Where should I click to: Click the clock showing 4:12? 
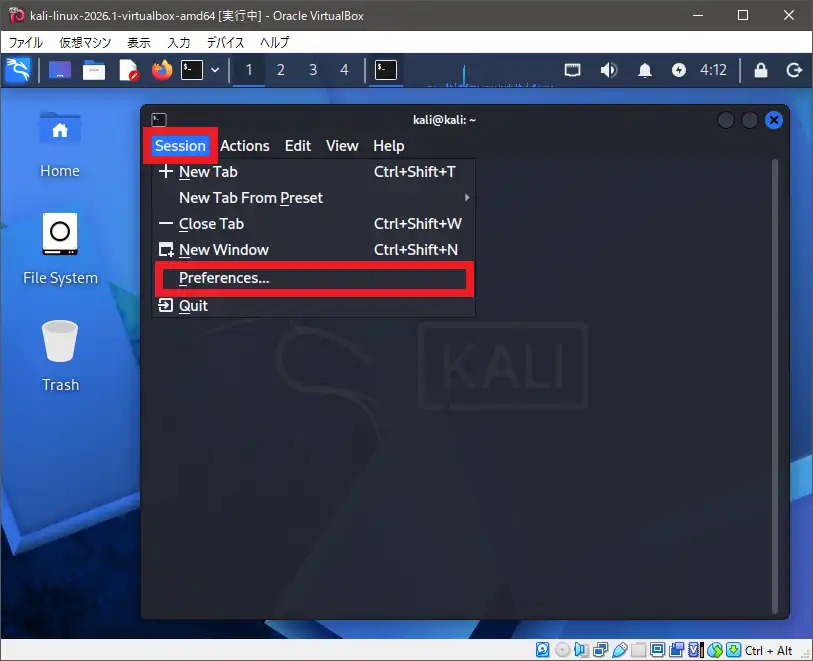(x=713, y=70)
